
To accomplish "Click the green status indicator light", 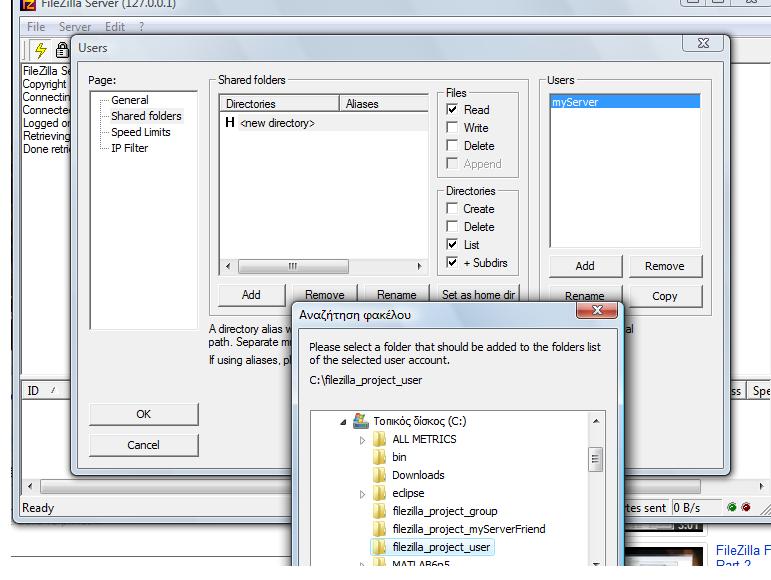I will (x=731, y=507).
